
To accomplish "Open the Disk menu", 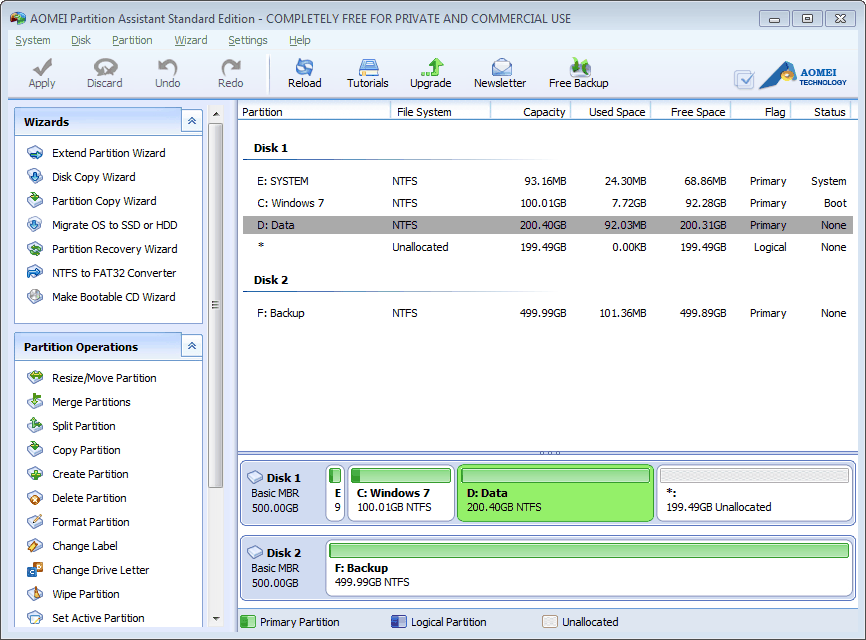I will point(81,40).
